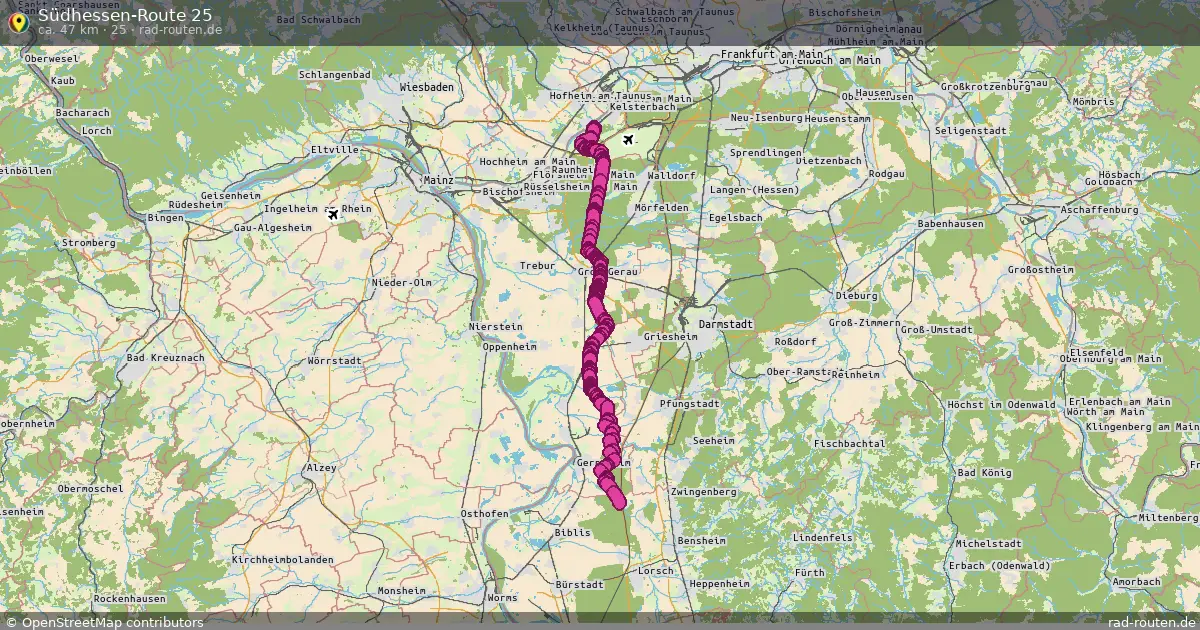The image size is (1200, 630).
Task: Click the Miltenberg town label
Action: click(1167, 517)
